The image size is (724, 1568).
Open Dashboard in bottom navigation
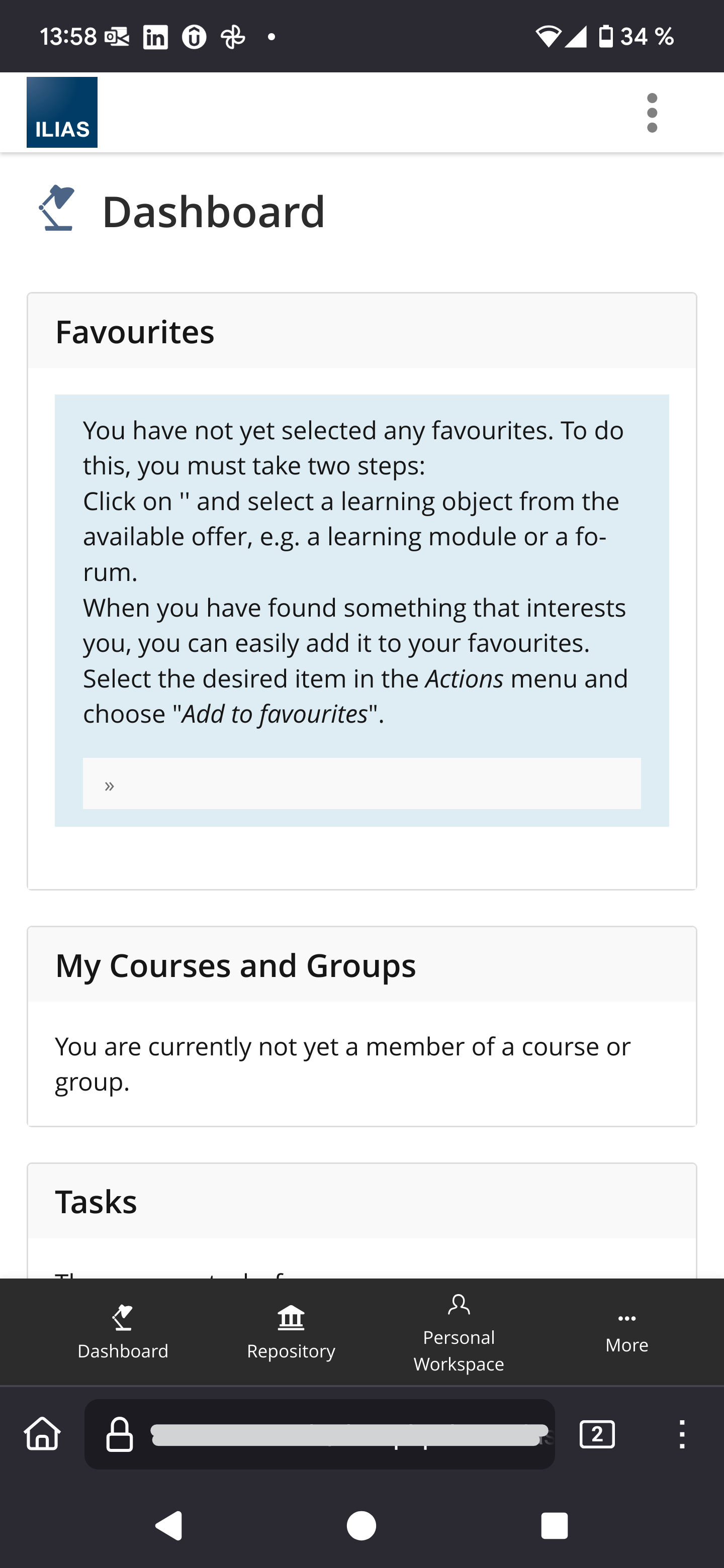click(x=123, y=1332)
